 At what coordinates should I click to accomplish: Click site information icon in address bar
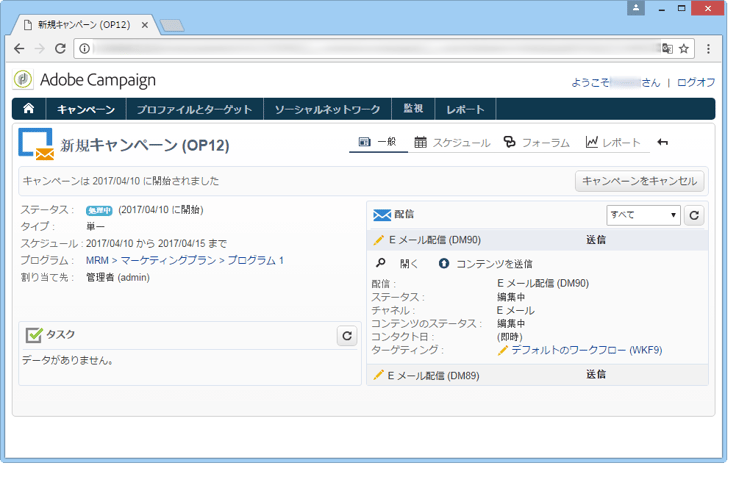coord(85,48)
